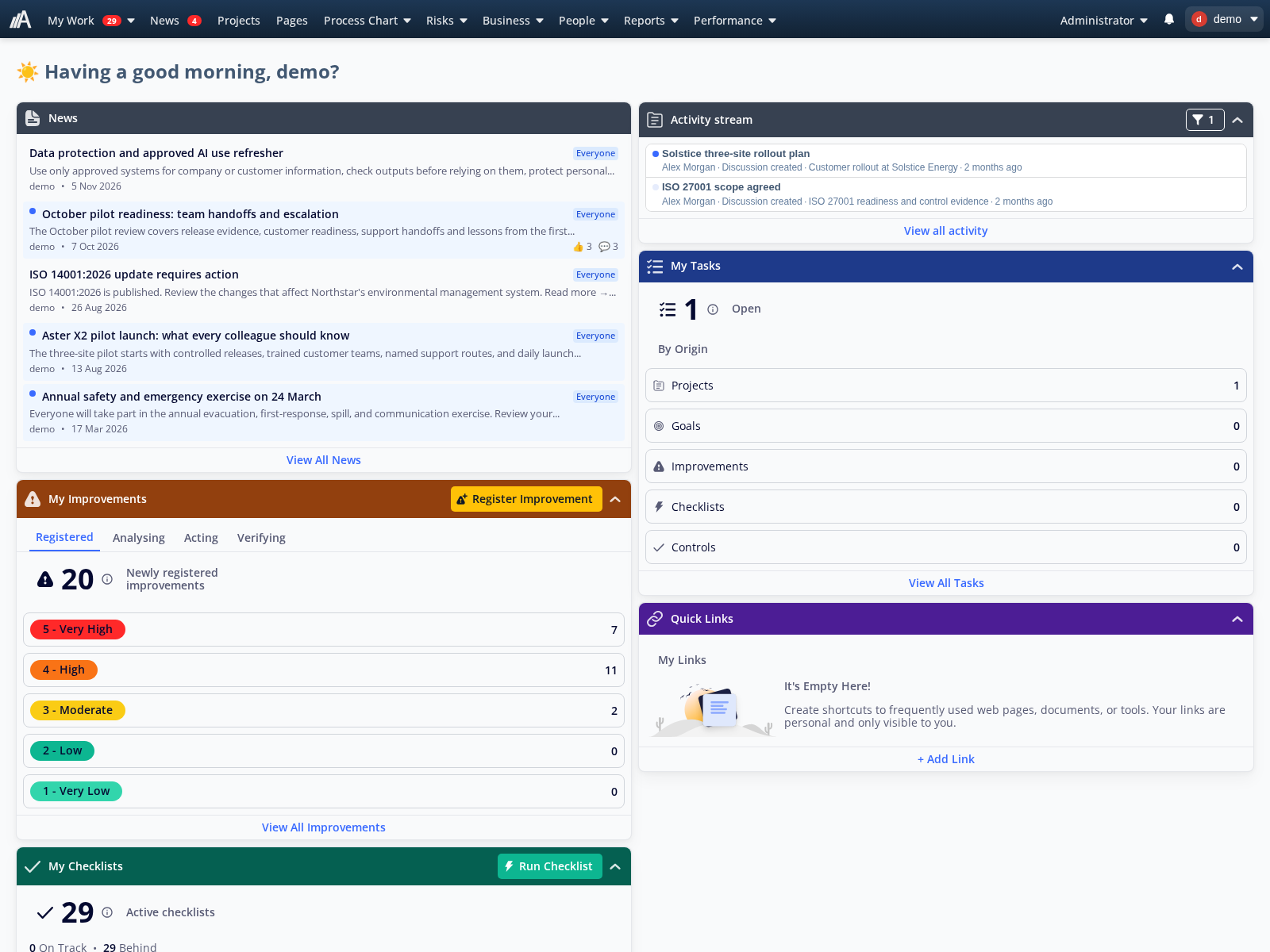Select the 5 - Very High priority badge
The height and width of the screenshot is (952, 1270).
click(78, 629)
